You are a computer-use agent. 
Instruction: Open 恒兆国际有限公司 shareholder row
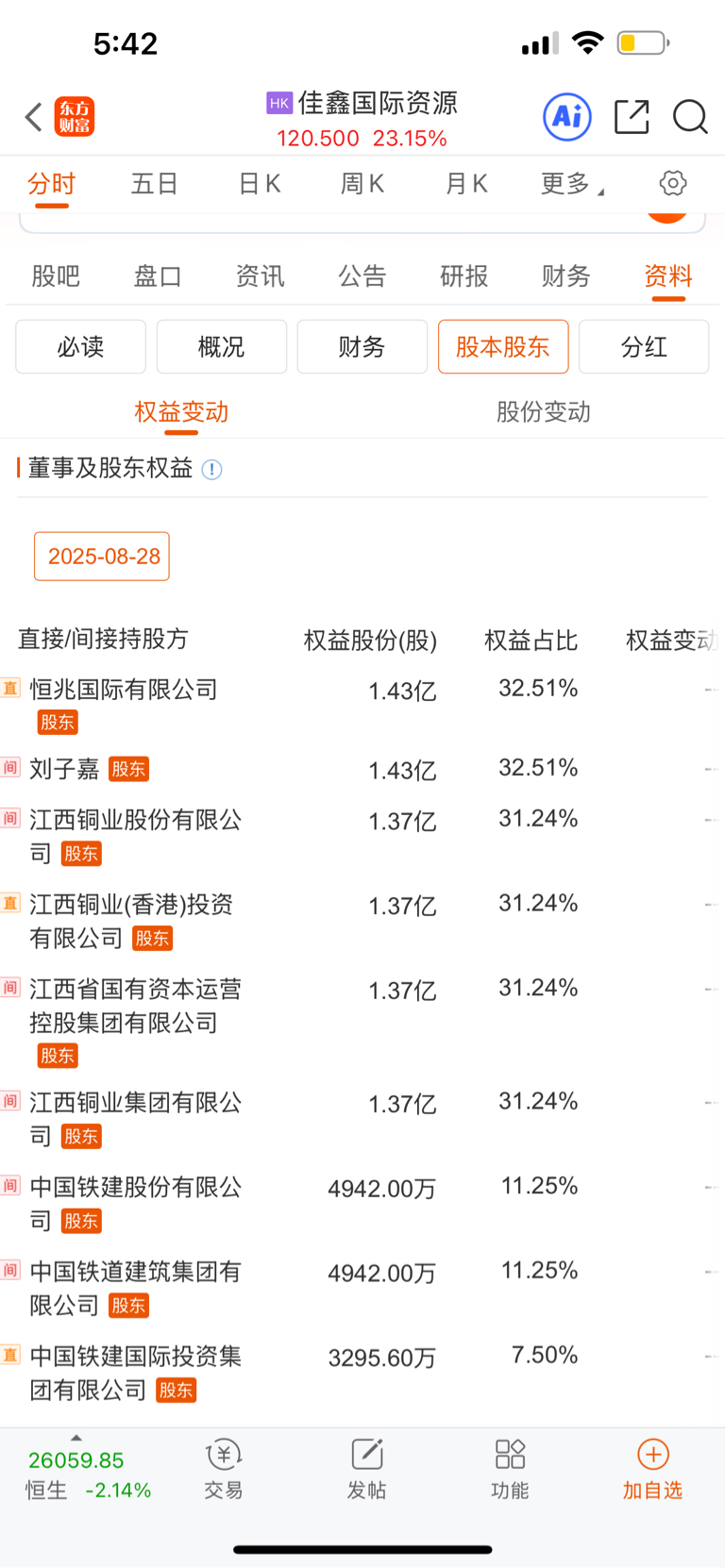[124, 690]
